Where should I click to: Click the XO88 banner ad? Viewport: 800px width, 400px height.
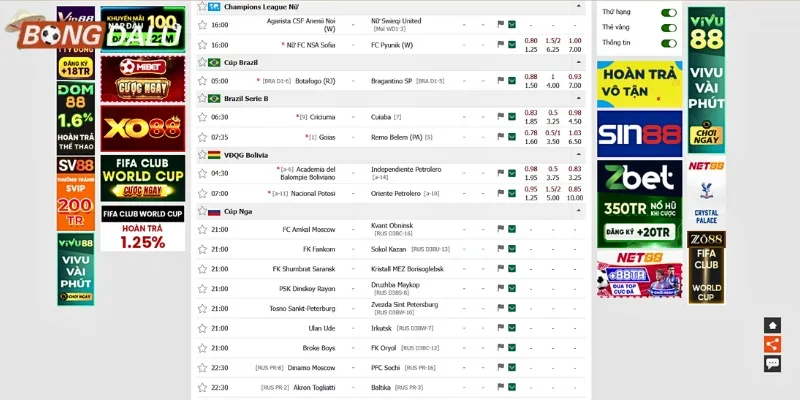(x=142, y=128)
